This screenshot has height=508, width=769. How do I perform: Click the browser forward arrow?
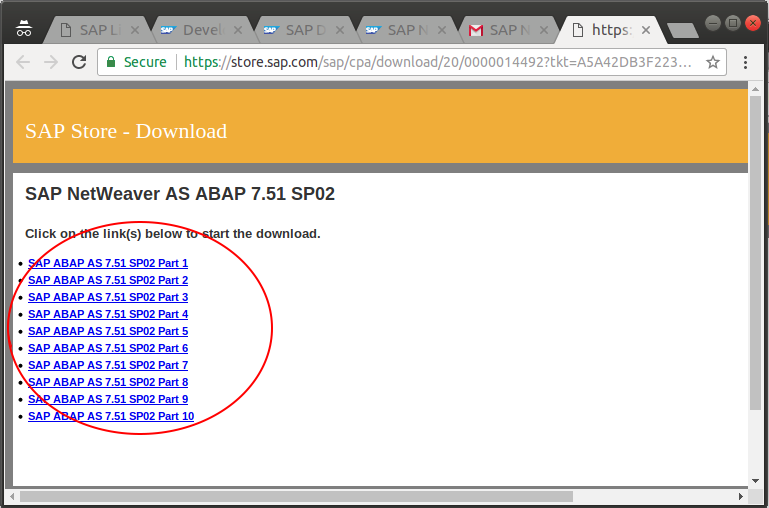51,62
